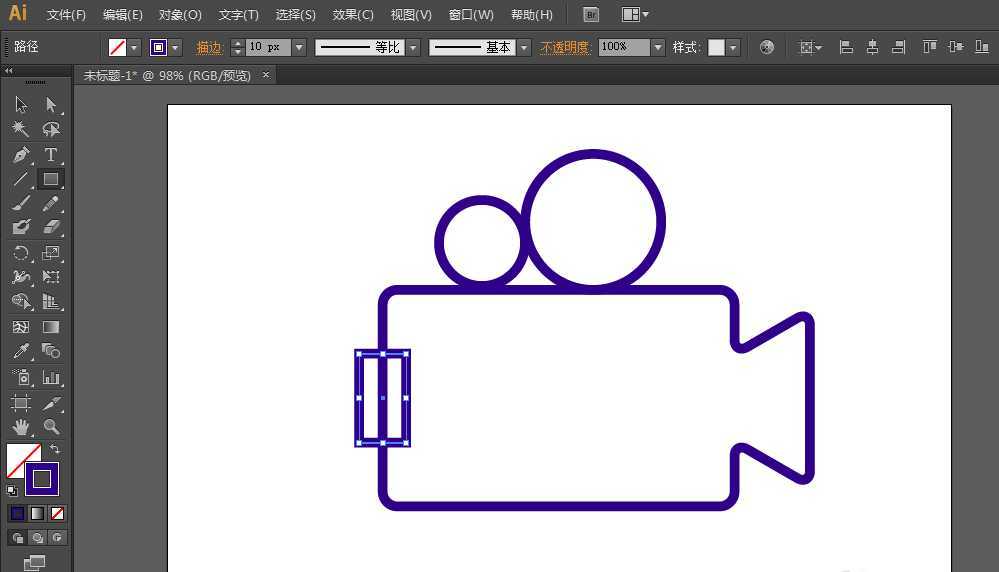Set paint mode to None
This screenshot has width=999, height=572.
(57, 513)
